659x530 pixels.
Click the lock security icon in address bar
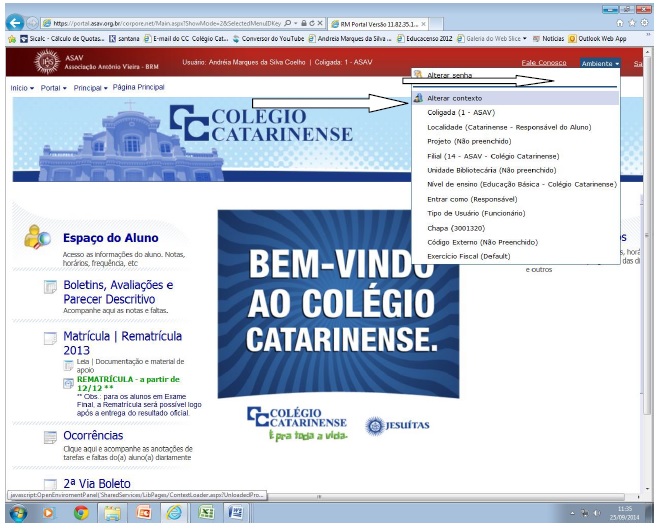click(x=304, y=23)
